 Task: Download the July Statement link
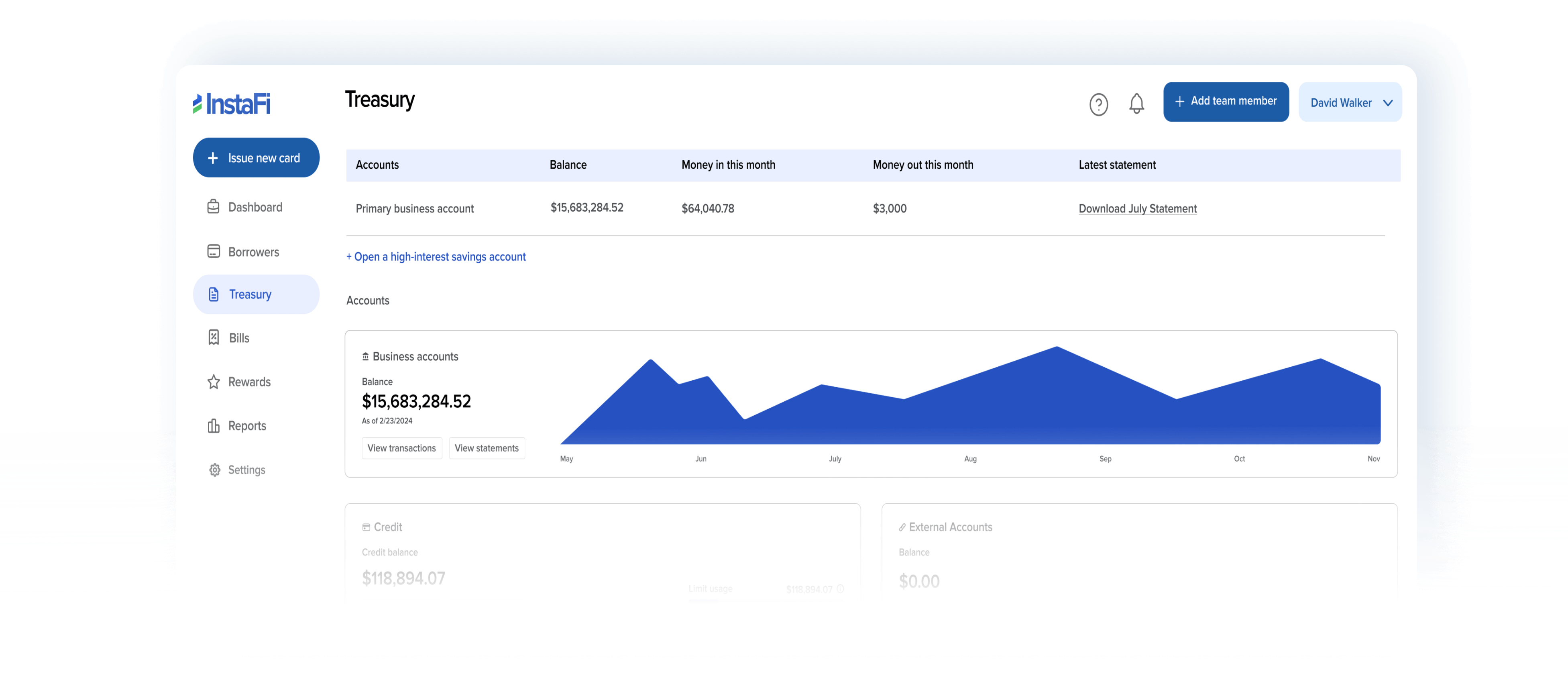1137,208
